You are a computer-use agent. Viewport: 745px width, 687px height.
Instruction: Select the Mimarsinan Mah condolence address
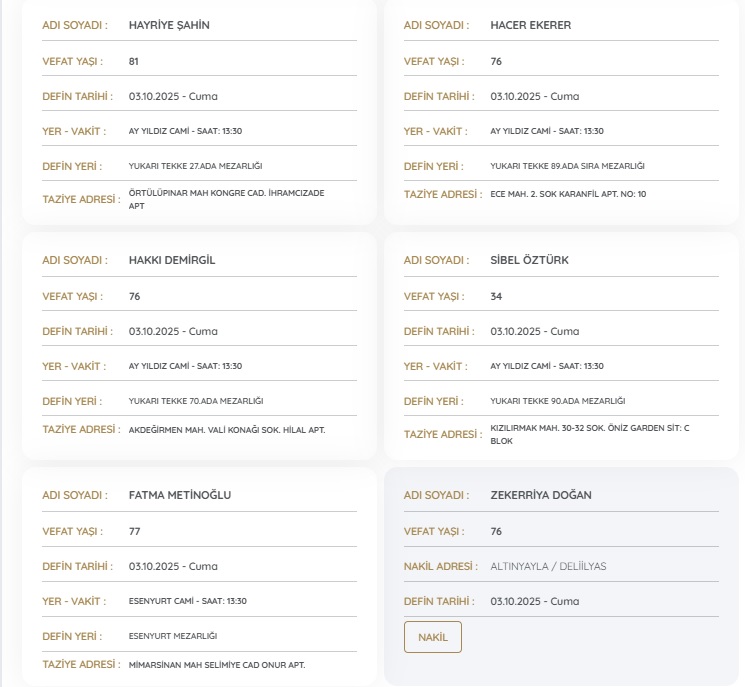[217, 665]
